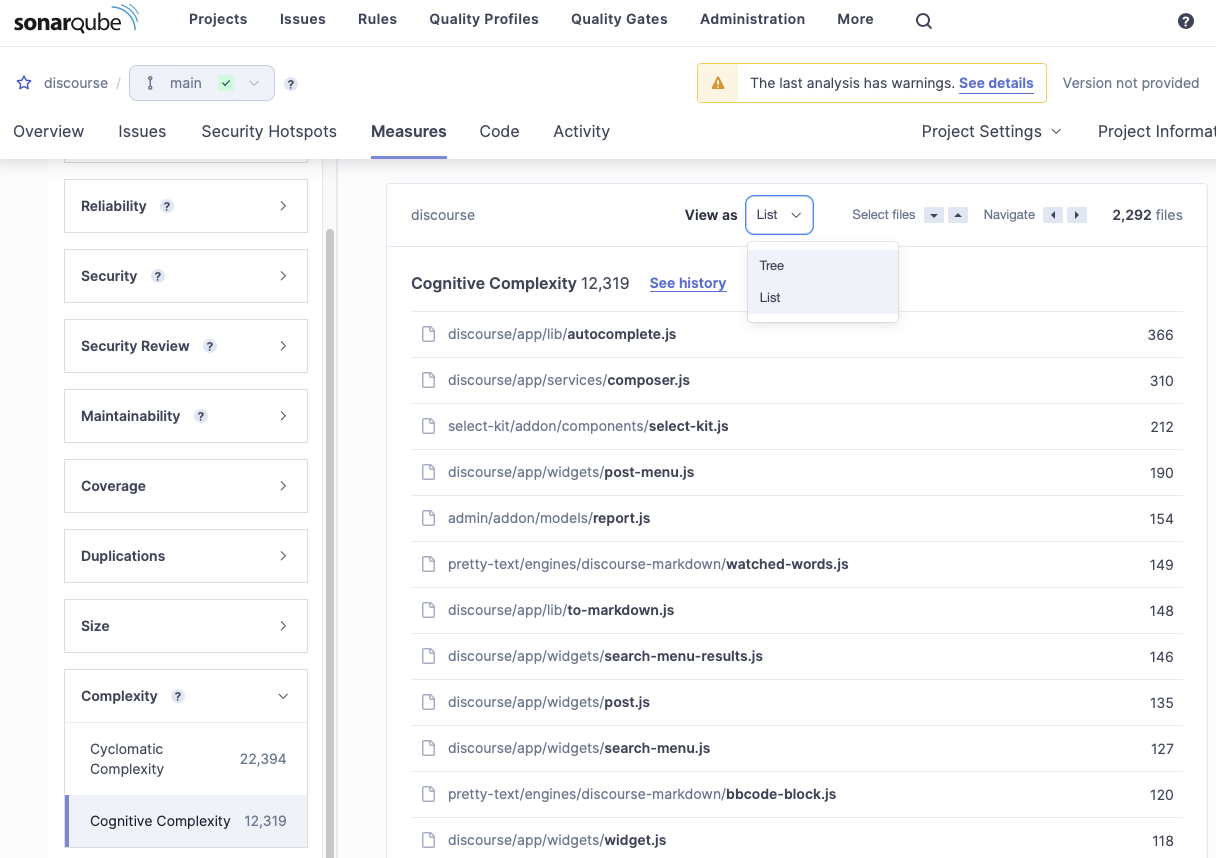
Task: Open the Issues top menu
Action: pos(303,19)
